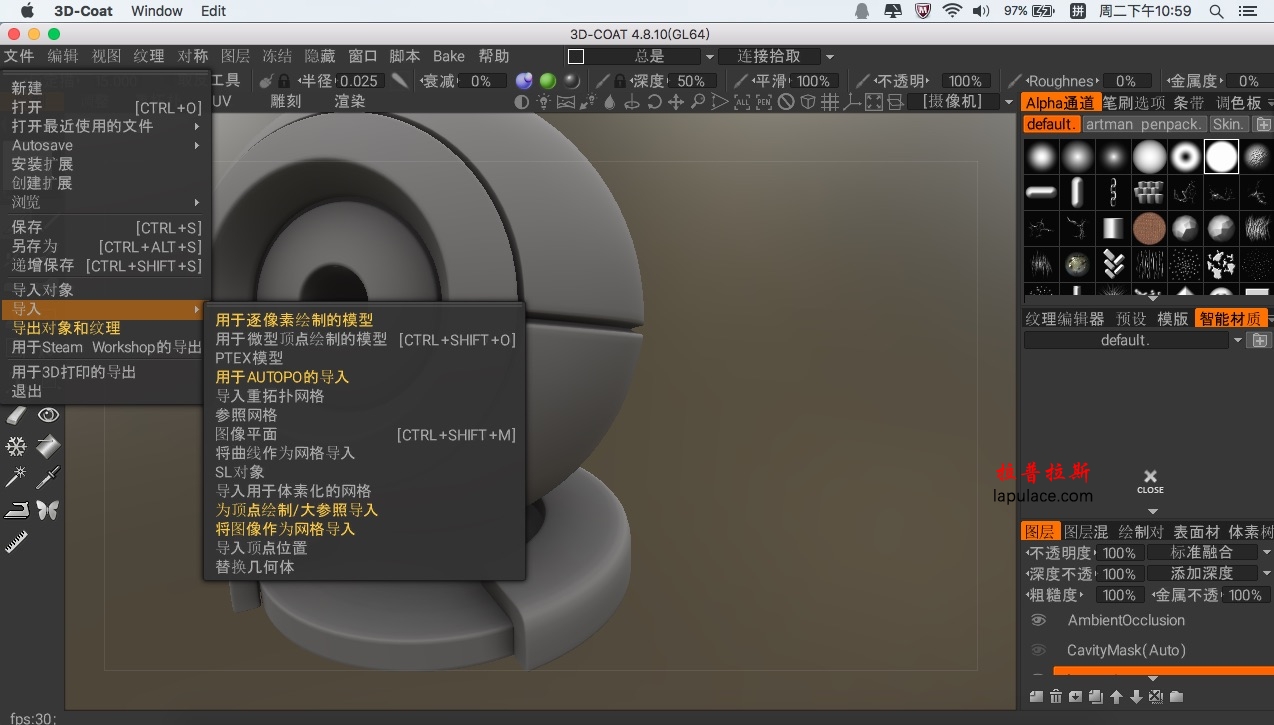Switch to the 图层 tab

[x=1040, y=532]
